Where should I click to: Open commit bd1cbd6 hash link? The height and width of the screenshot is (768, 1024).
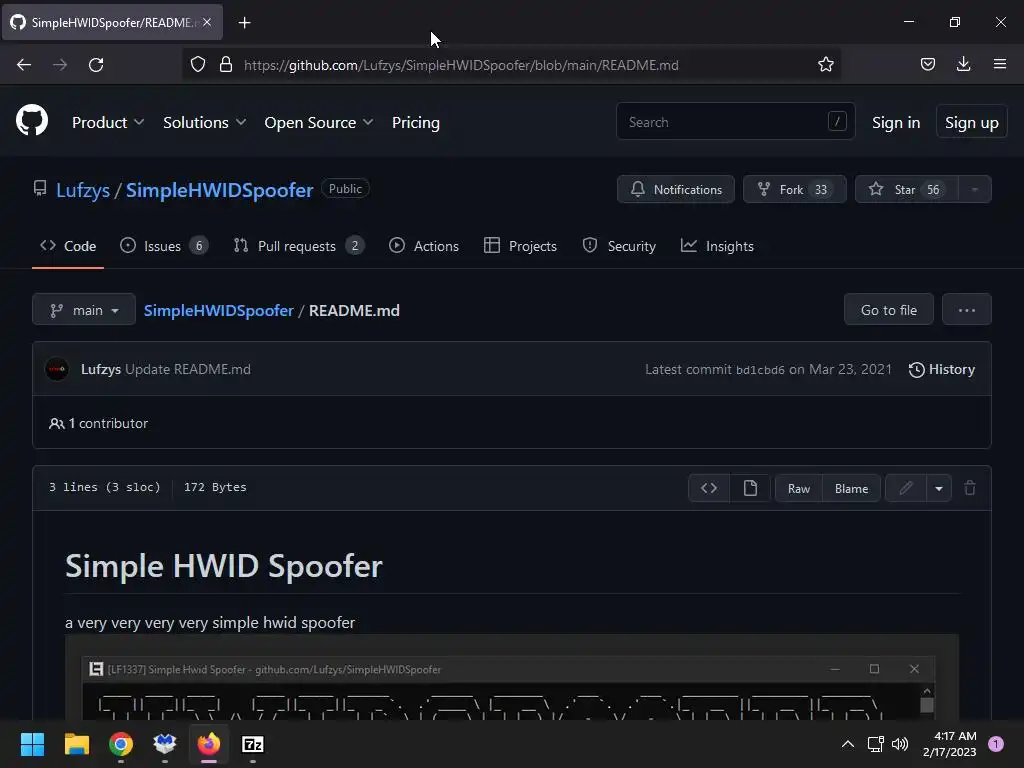pyautogui.click(x=760, y=370)
